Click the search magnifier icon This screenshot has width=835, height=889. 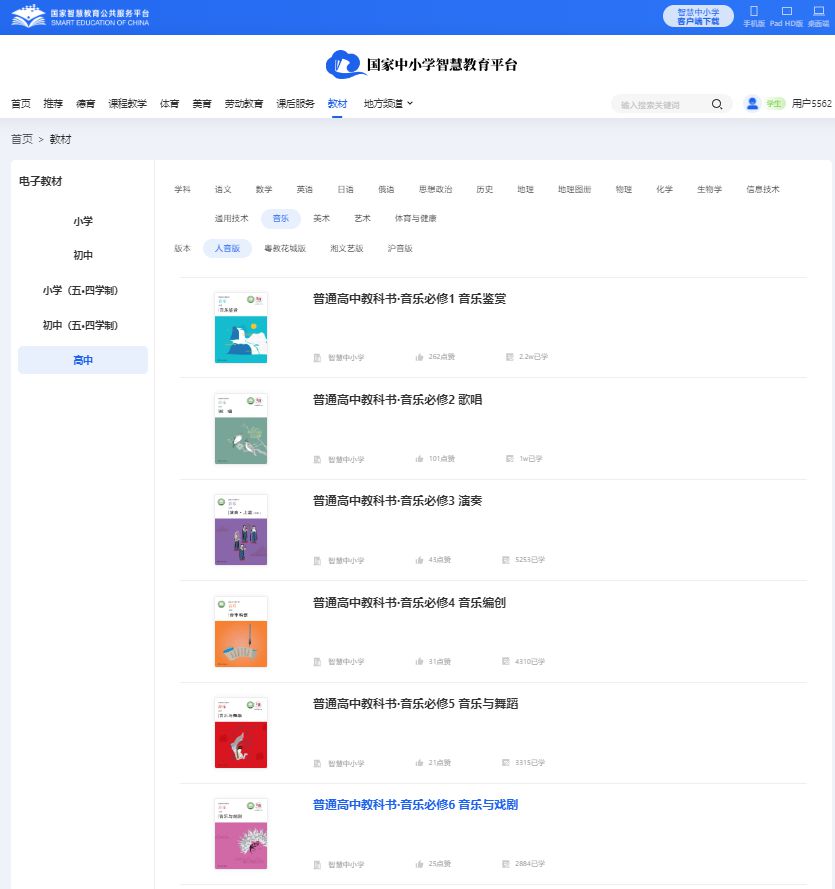tap(717, 104)
